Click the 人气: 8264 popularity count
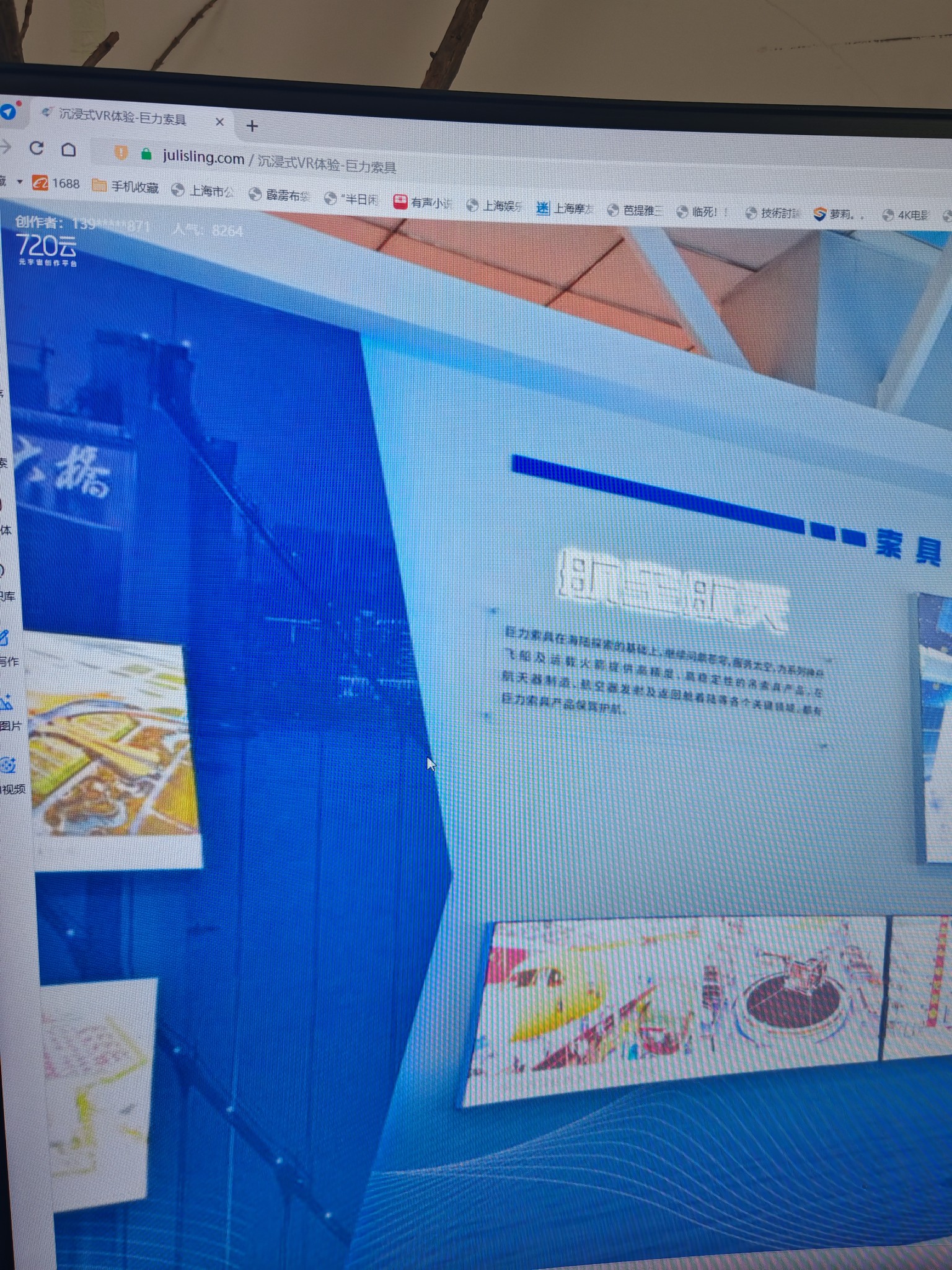This screenshot has height=1270, width=952. (208, 229)
